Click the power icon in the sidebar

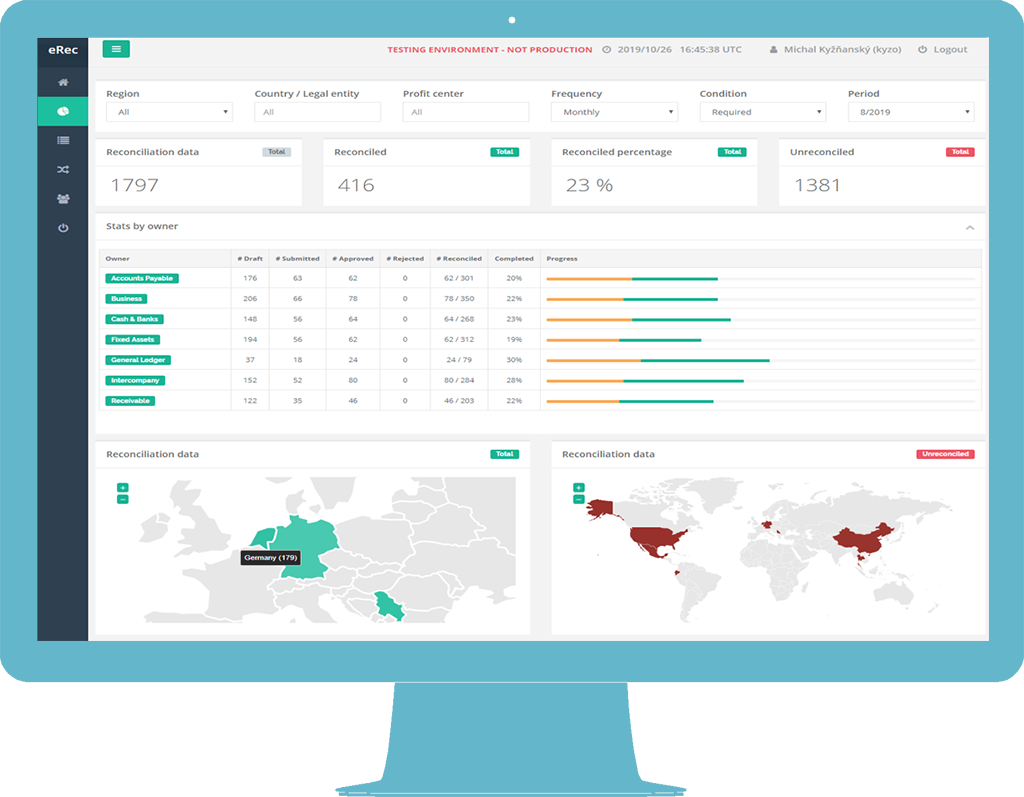click(63, 228)
